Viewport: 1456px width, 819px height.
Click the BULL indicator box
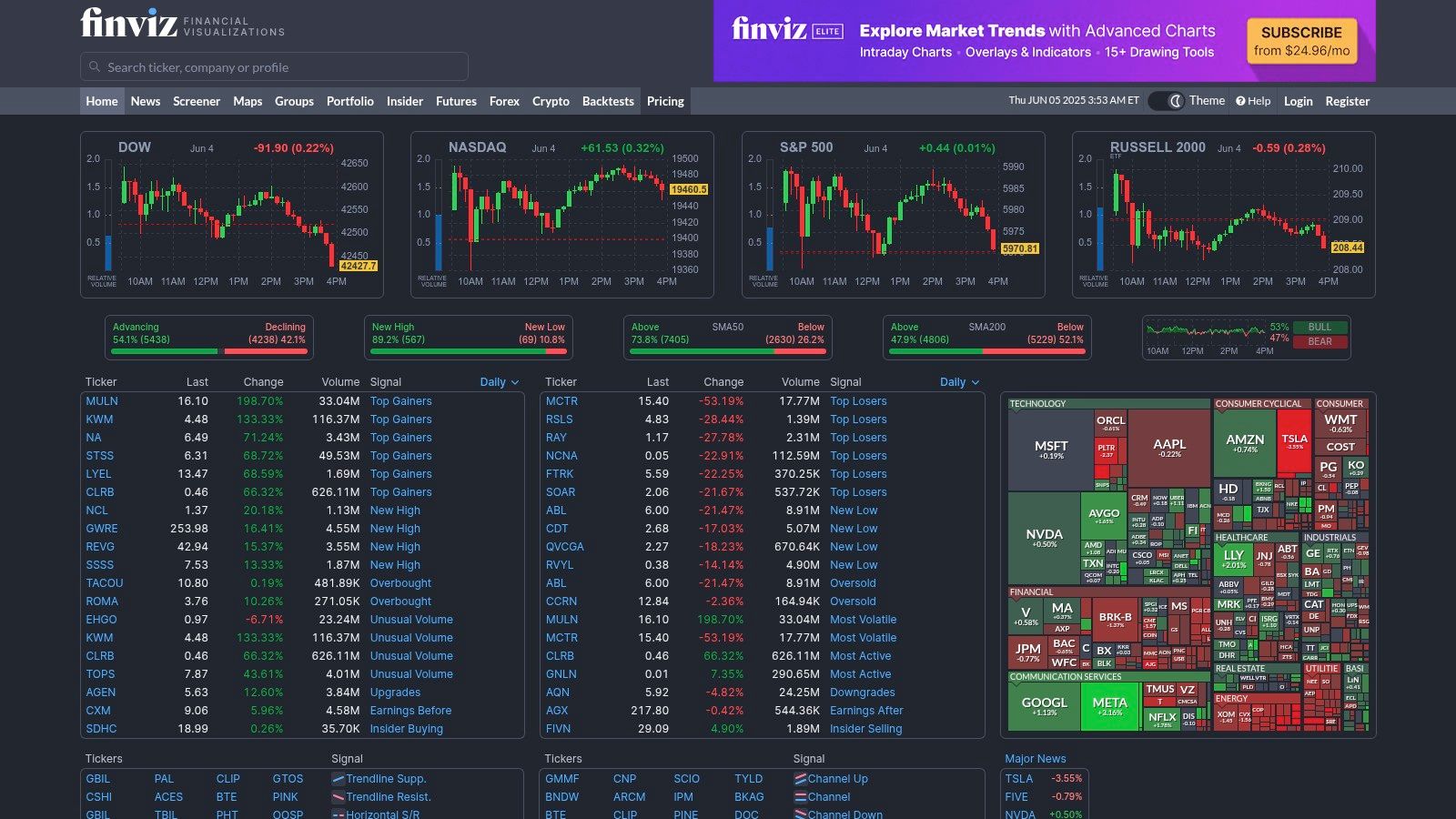tap(1319, 327)
